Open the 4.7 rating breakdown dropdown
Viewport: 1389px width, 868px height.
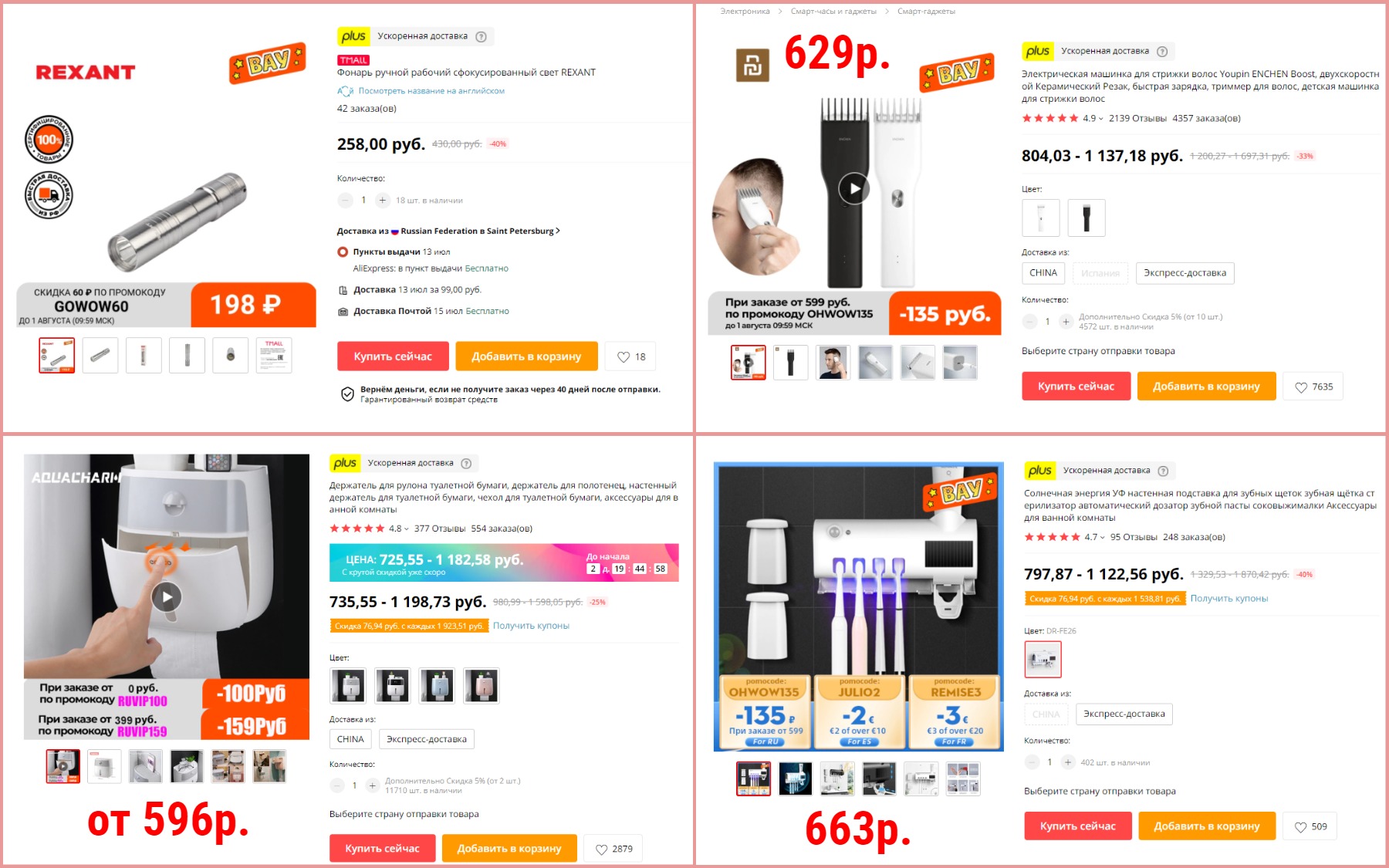tap(1102, 538)
